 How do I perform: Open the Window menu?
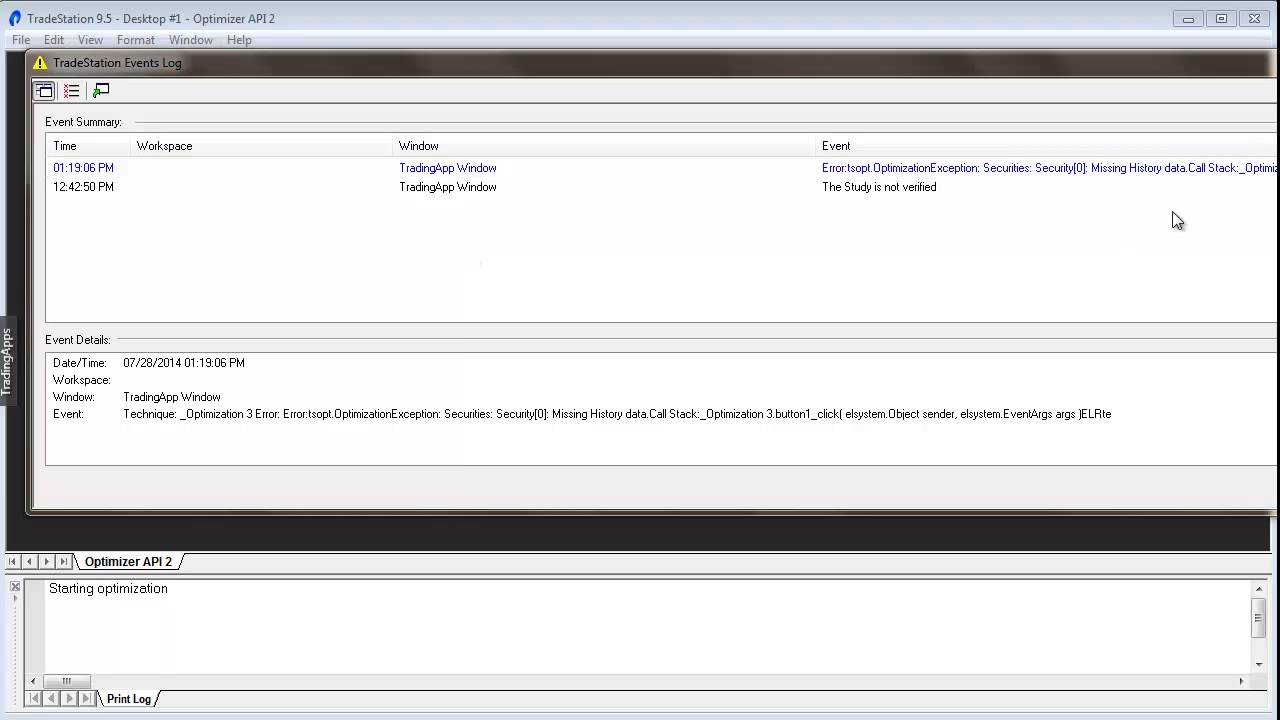point(191,40)
